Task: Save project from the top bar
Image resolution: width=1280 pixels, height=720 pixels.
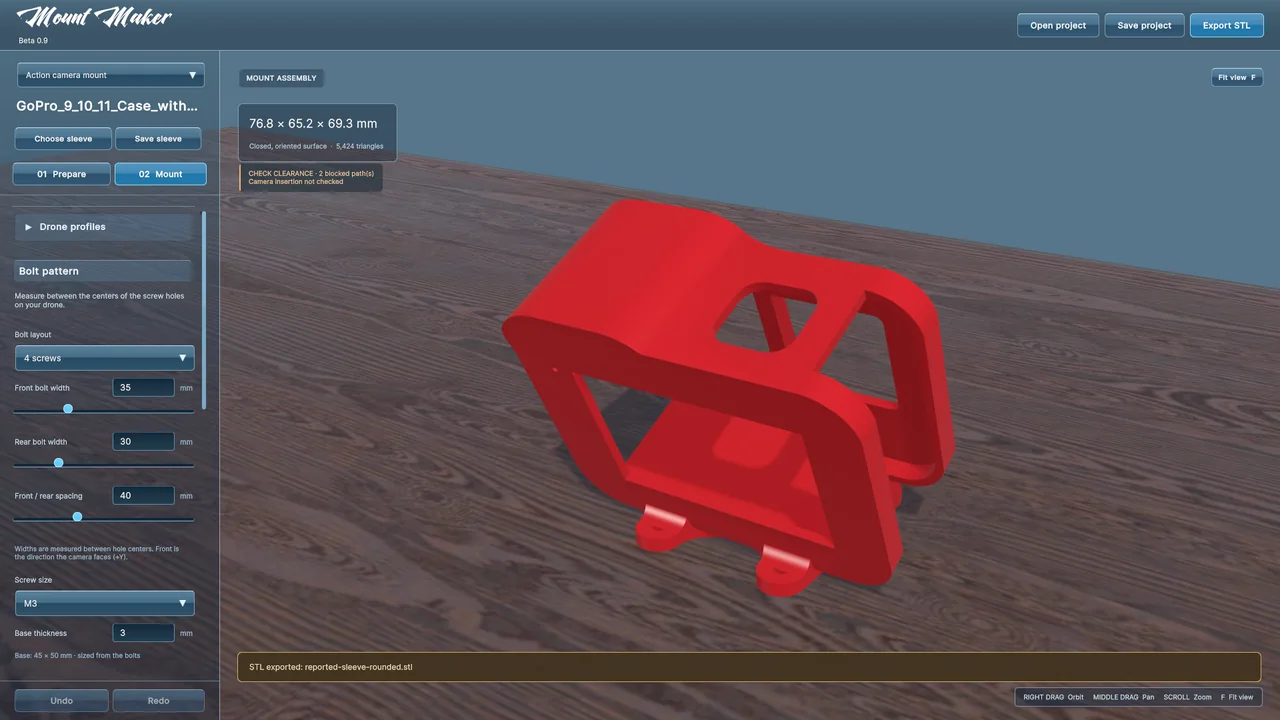Action: [x=1144, y=25]
